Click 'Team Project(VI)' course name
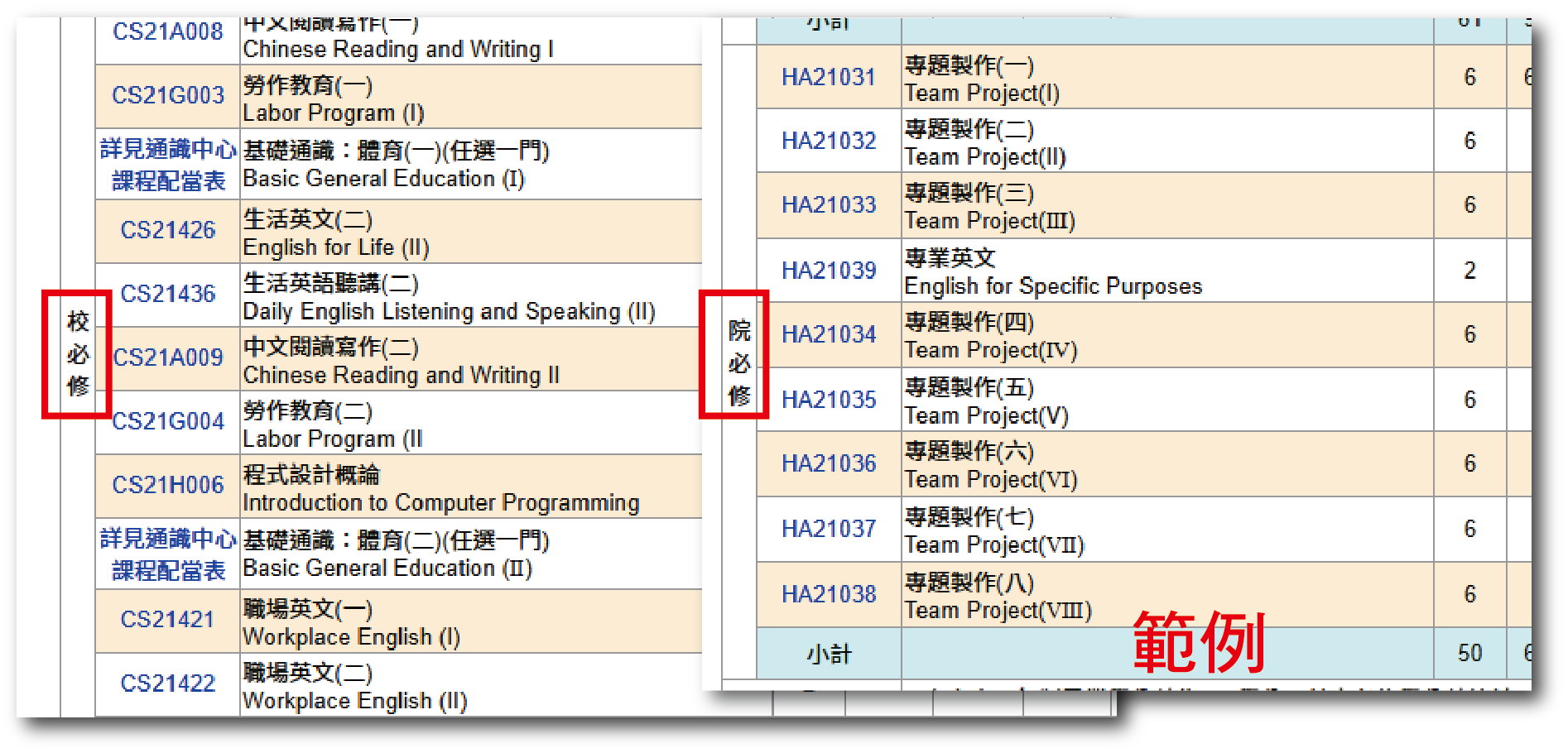This screenshot has height=753, width=1568. point(991,480)
